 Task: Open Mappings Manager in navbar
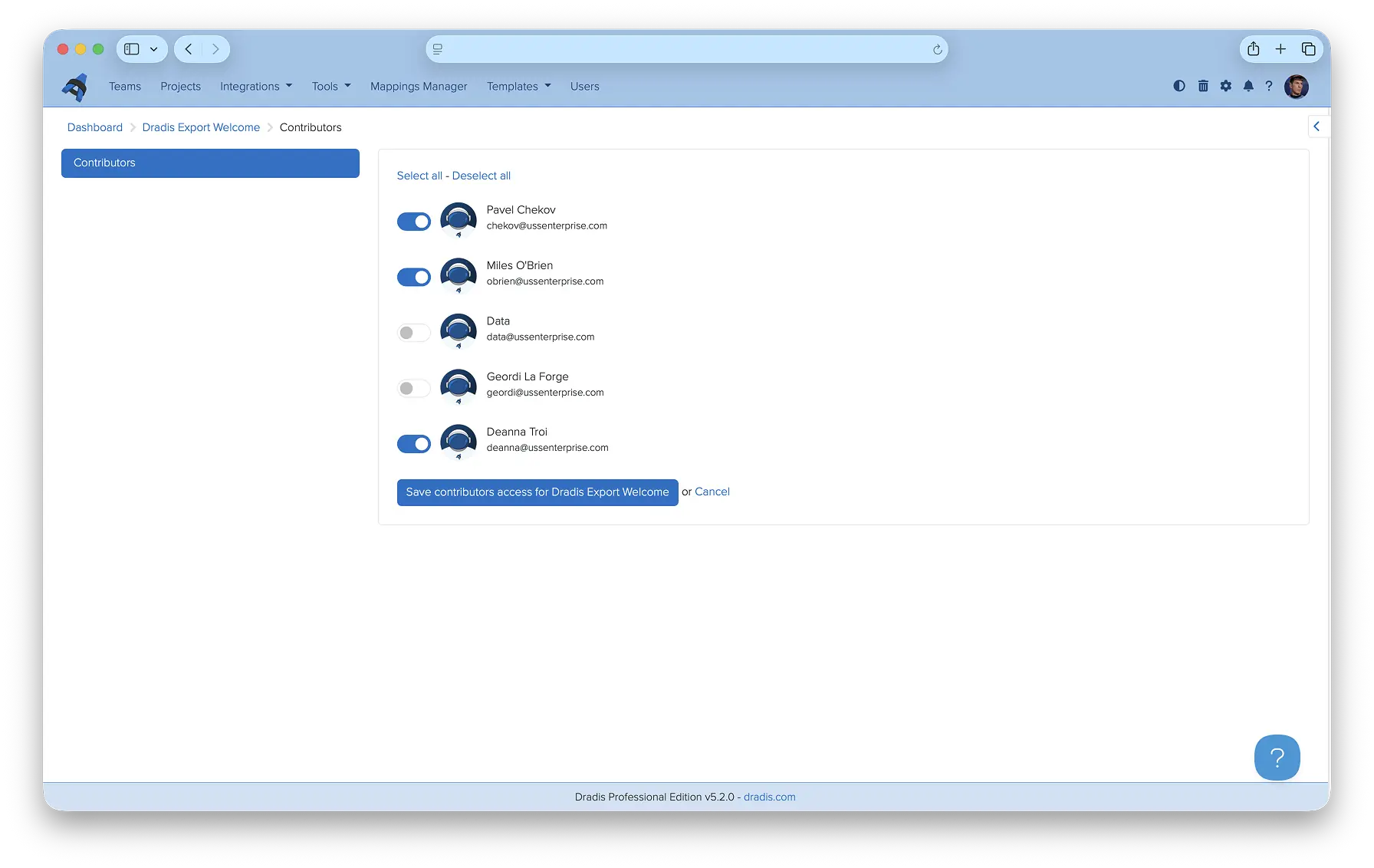419,87
